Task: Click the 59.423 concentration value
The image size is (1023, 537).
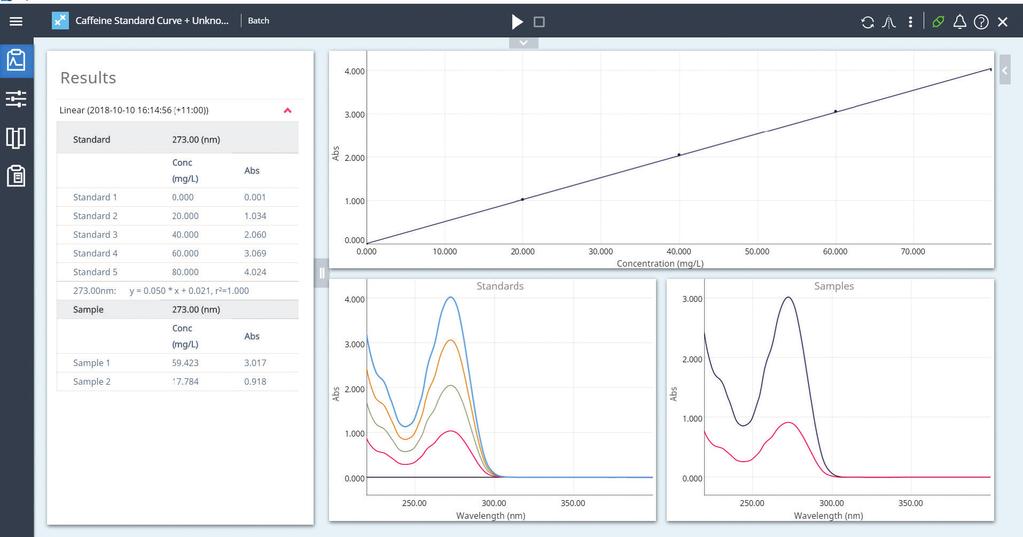Action: (x=185, y=363)
